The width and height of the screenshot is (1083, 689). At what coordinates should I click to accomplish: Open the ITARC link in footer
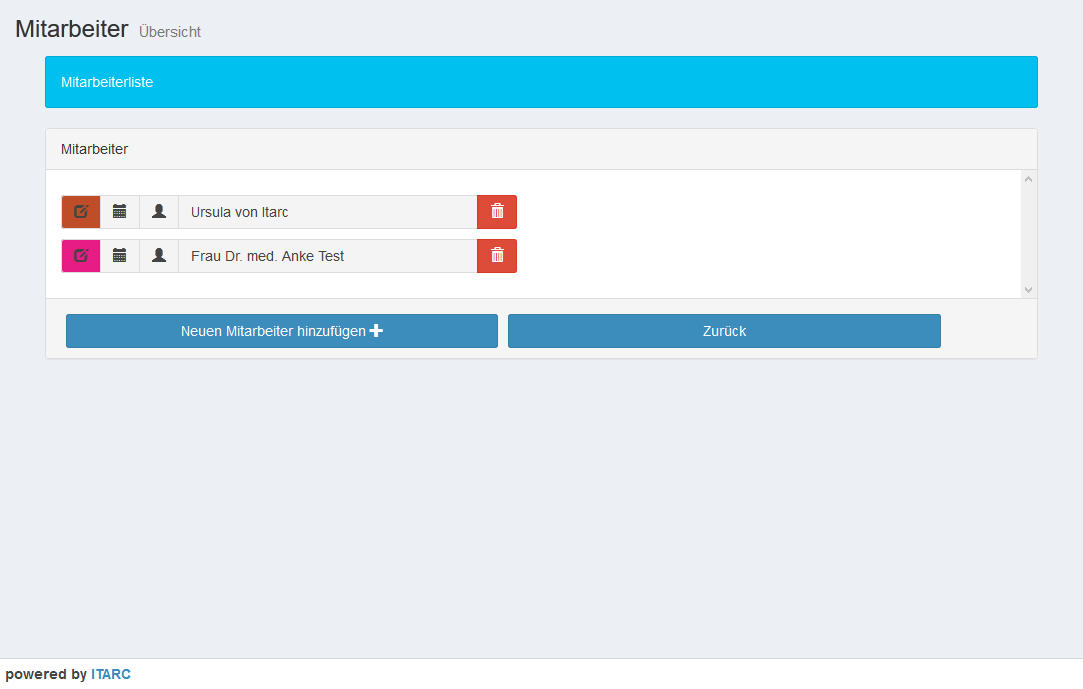click(x=111, y=675)
